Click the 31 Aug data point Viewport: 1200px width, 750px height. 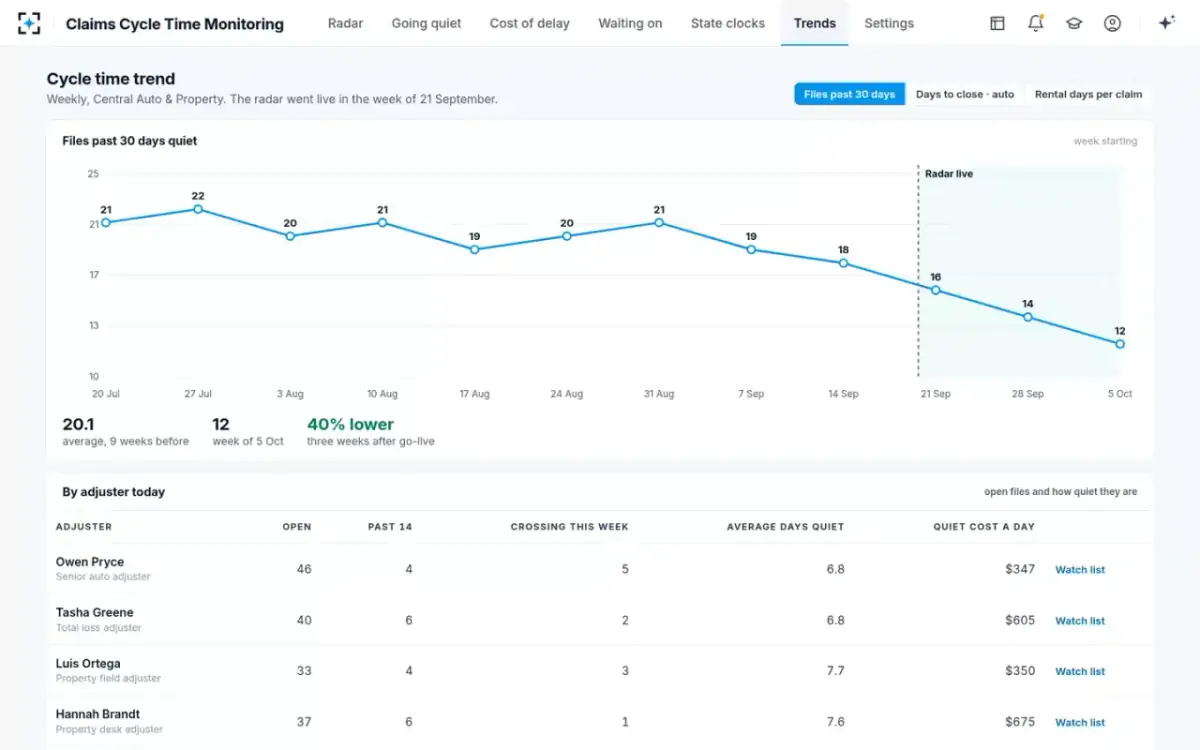click(659, 222)
